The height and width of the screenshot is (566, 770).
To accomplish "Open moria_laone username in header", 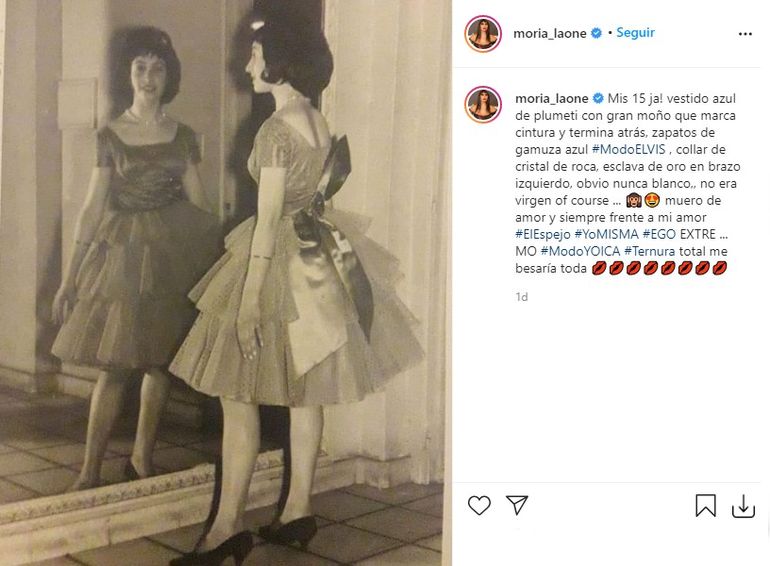I will [550, 33].
